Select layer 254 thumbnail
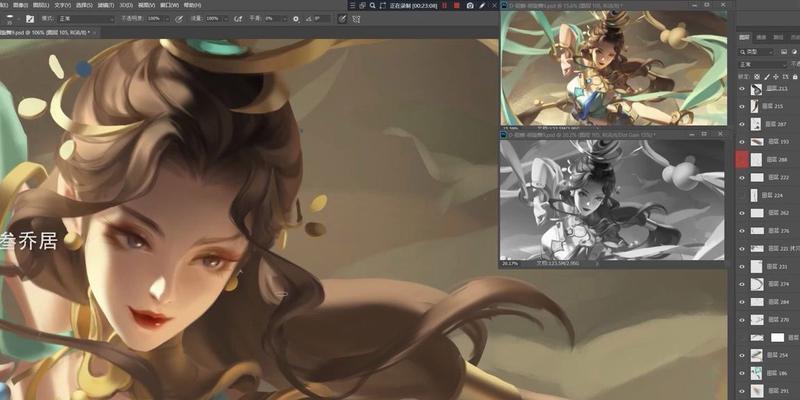800x400 pixels. pyautogui.click(x=757, y=355)
